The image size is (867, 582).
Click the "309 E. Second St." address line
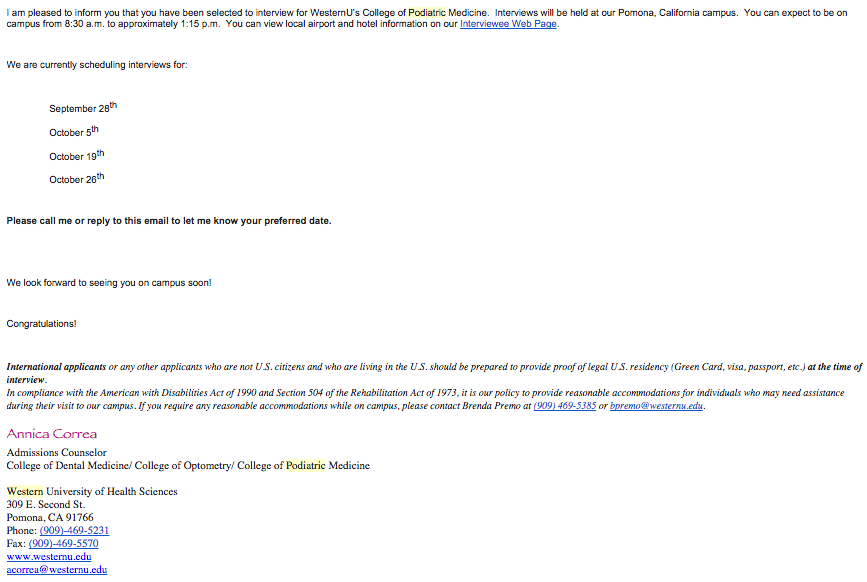(x=46, y=505)
